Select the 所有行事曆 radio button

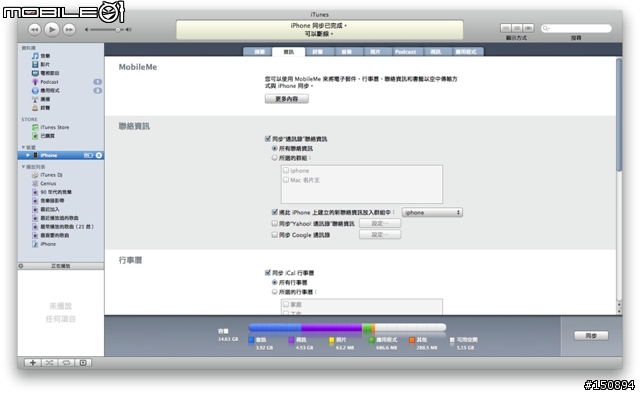click(275, 282)
